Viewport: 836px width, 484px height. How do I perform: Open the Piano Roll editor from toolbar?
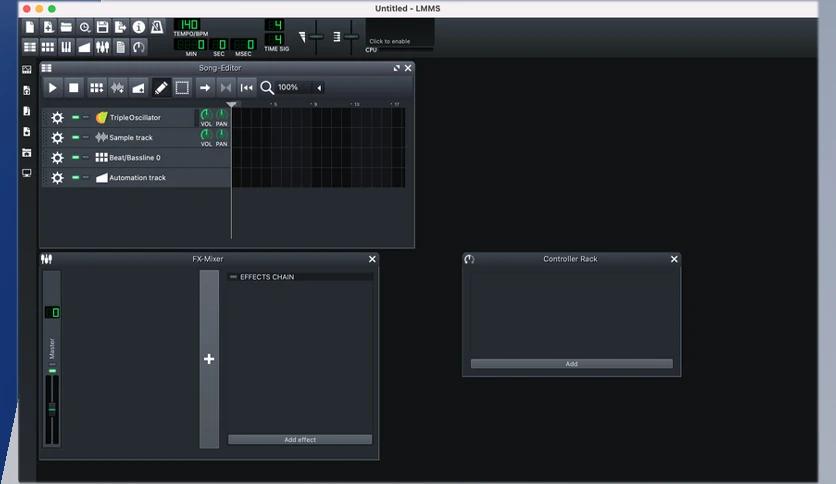[x=66, y=47]
